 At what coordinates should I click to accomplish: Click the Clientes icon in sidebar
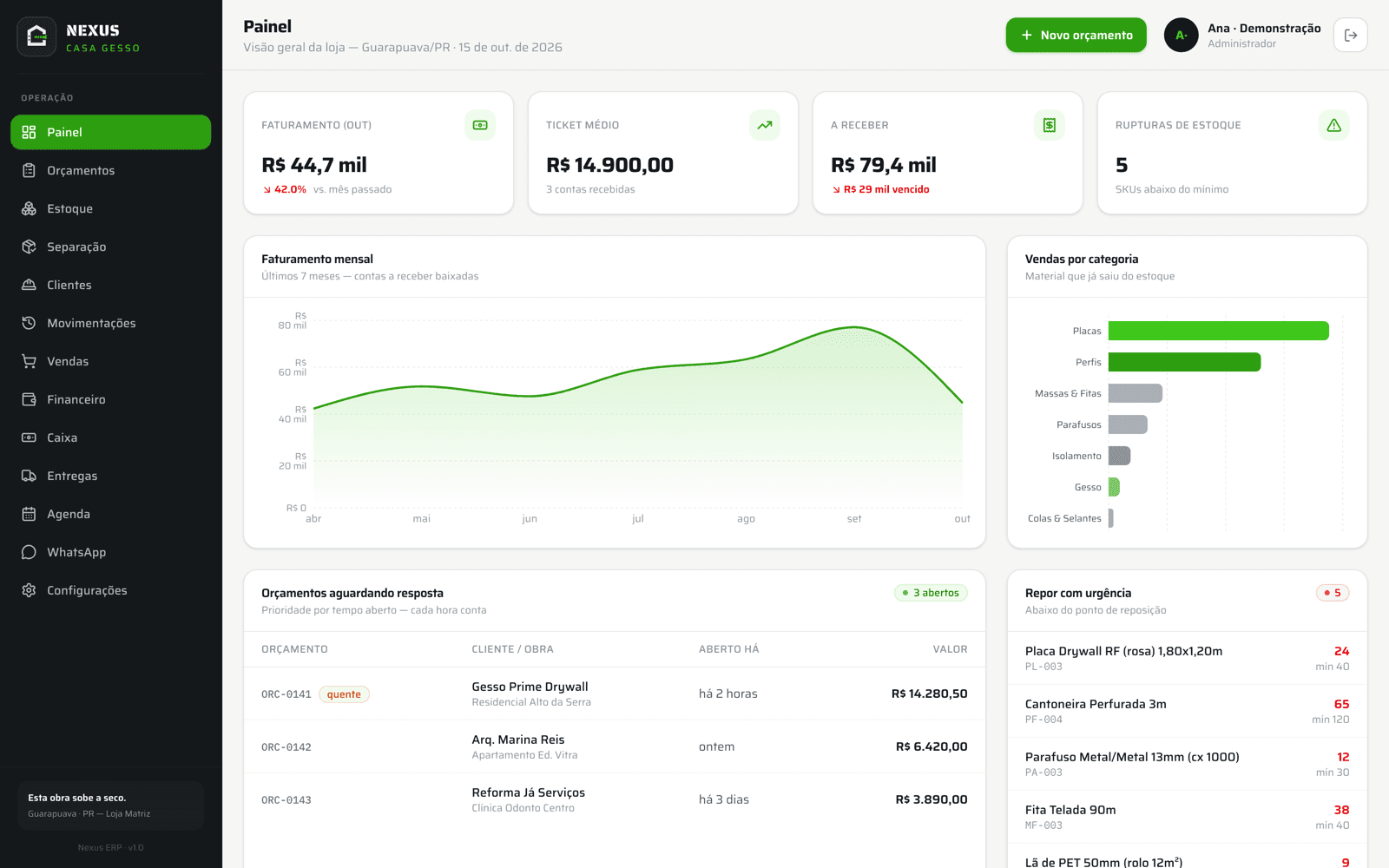[x=29, y=285]
